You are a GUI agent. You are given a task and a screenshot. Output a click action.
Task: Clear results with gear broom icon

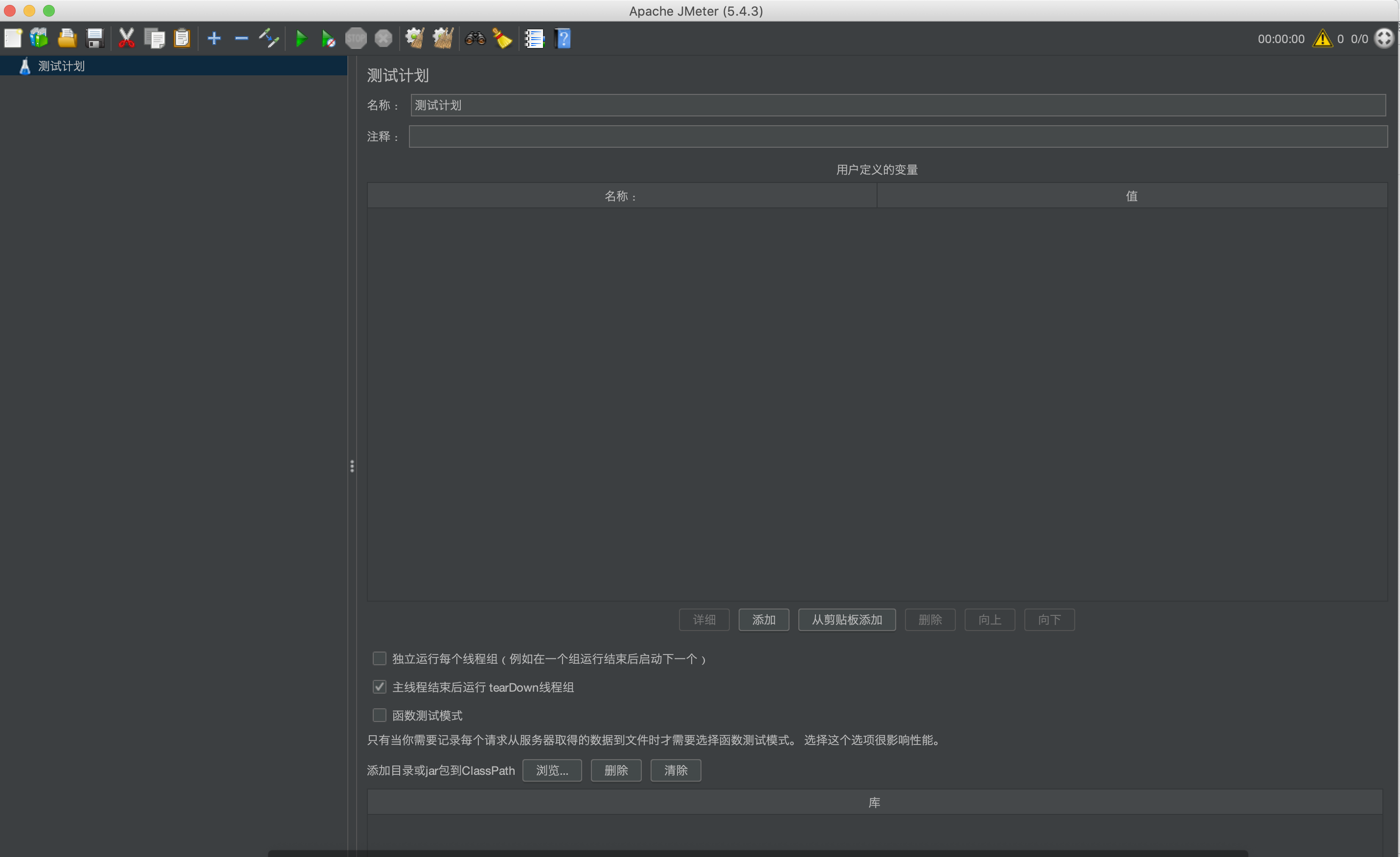click(415, 39)
